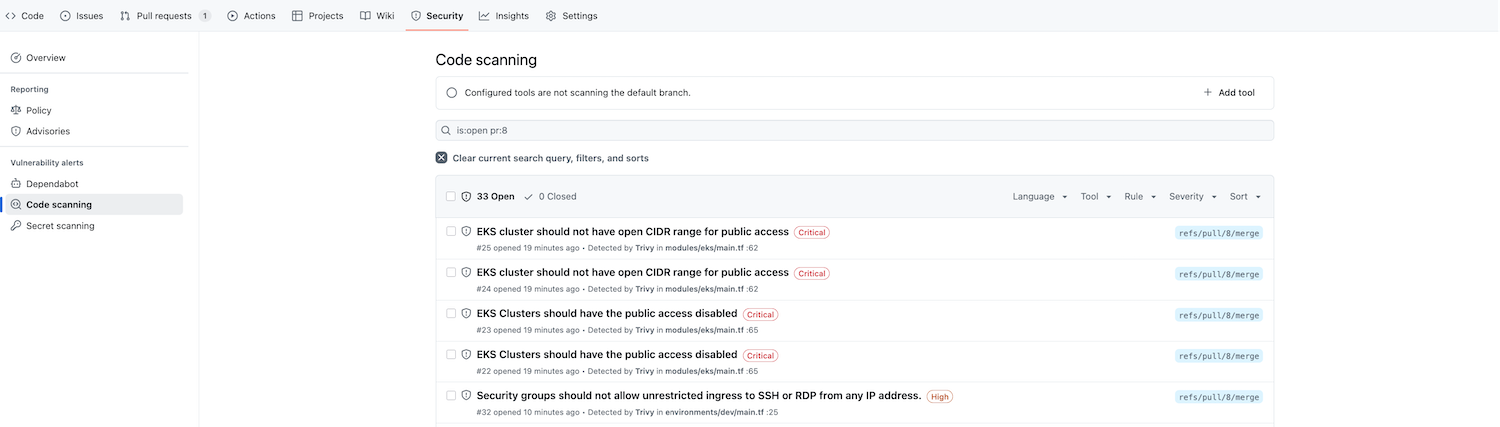Click the Add tool button
Screen dimensions: 1500x427
(1229, 93)
